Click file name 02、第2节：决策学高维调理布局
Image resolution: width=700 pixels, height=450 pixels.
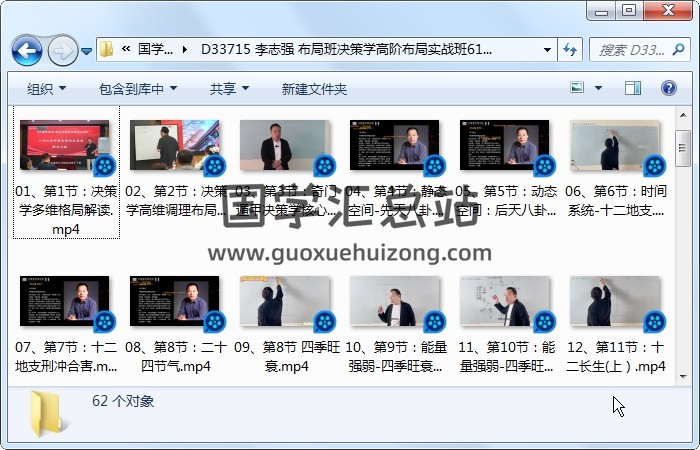(176, 200)
